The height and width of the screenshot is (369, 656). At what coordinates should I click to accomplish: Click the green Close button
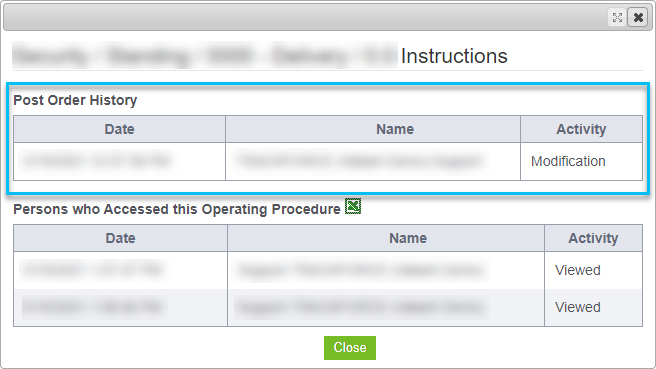[x=350, y=348]
